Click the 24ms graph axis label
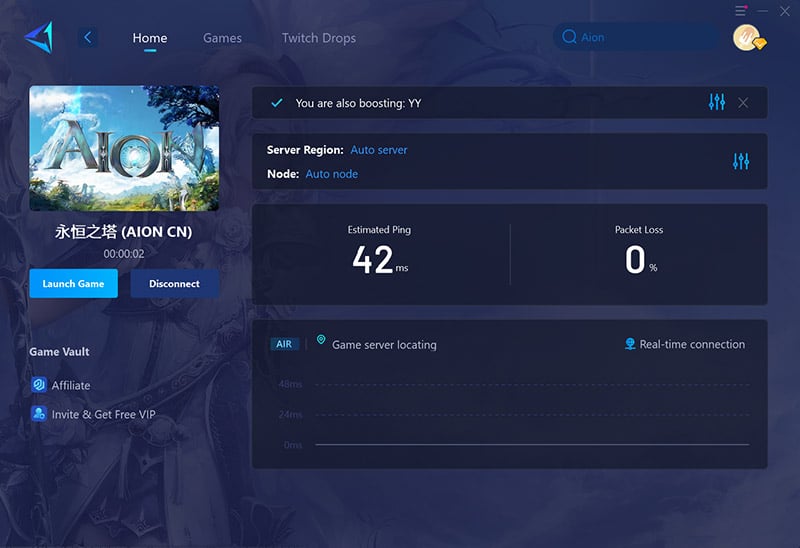Screen dimensions: 800x548 290,415
